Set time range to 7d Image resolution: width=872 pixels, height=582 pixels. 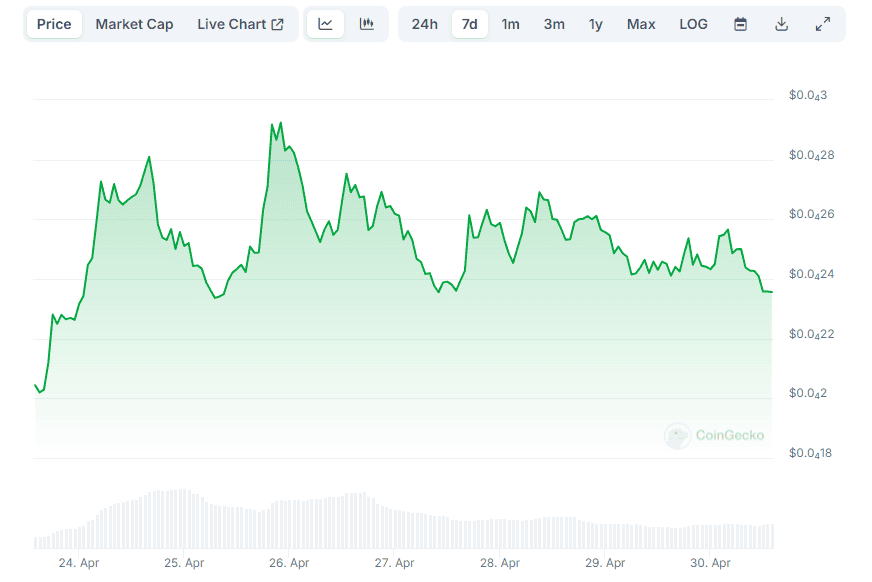pyautogui.click(x=469, y=24)
